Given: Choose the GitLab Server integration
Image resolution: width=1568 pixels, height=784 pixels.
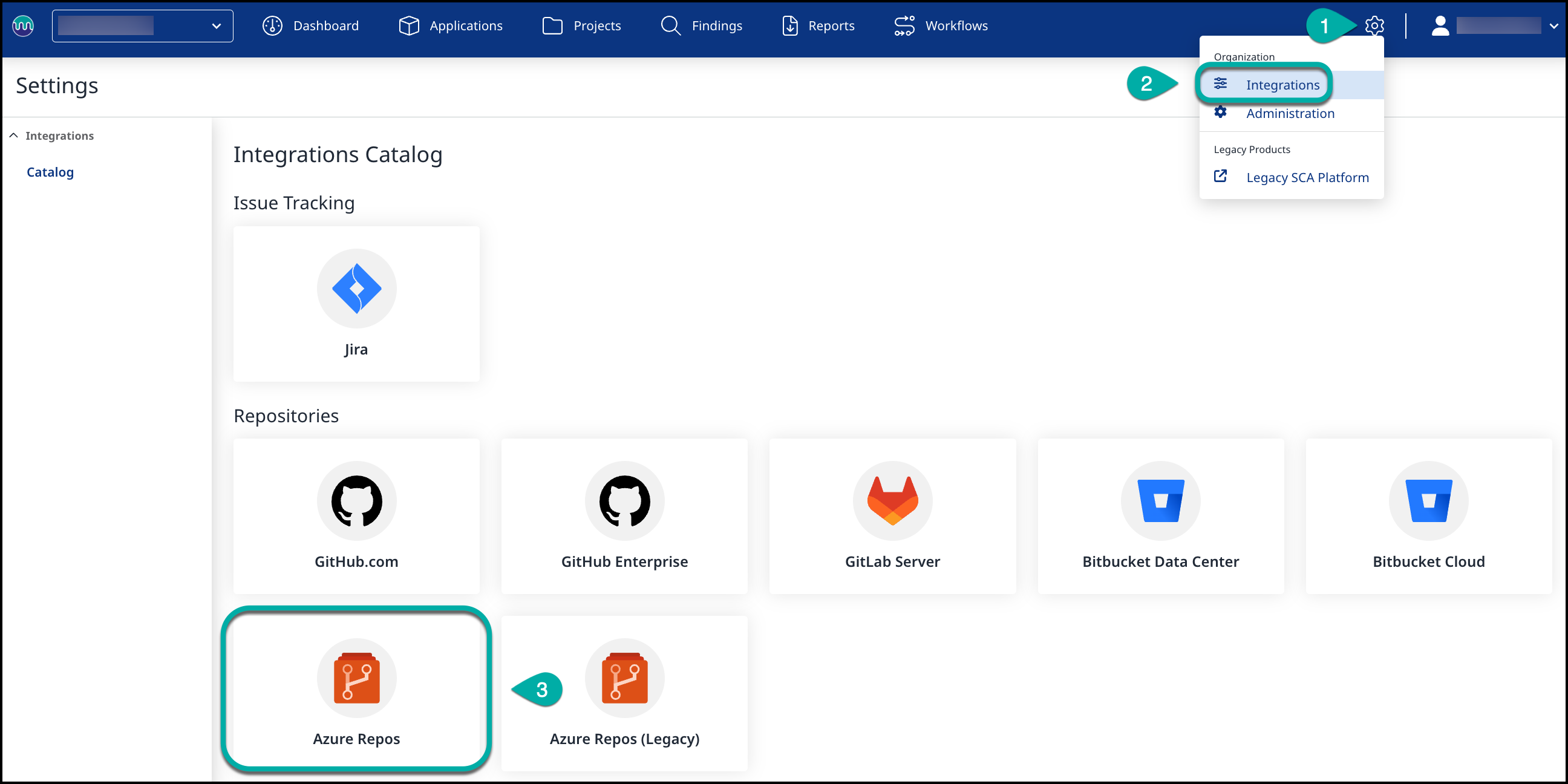Looking at the screenshot, I should pyautogui.click(x=892, y=516).
